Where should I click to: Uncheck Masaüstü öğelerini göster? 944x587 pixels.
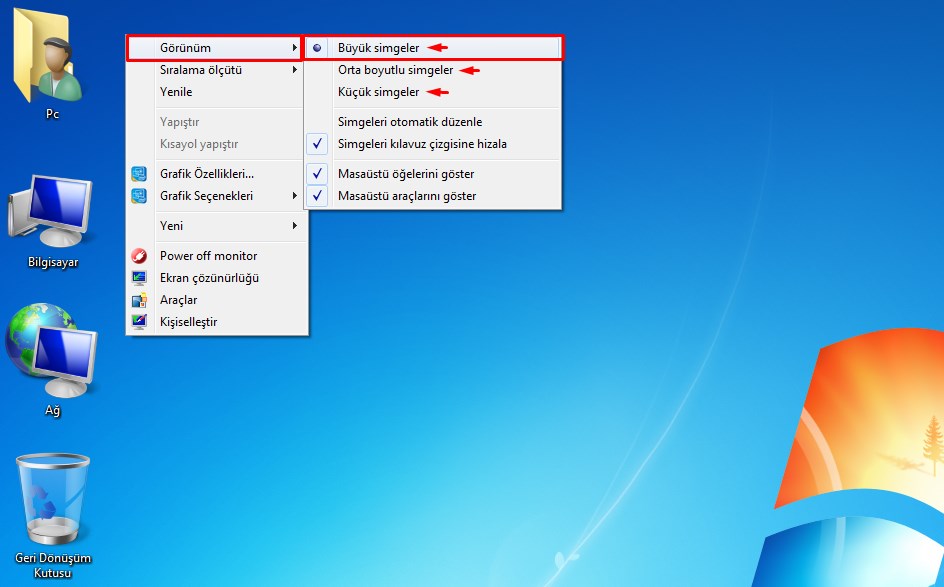coord(406,174)
